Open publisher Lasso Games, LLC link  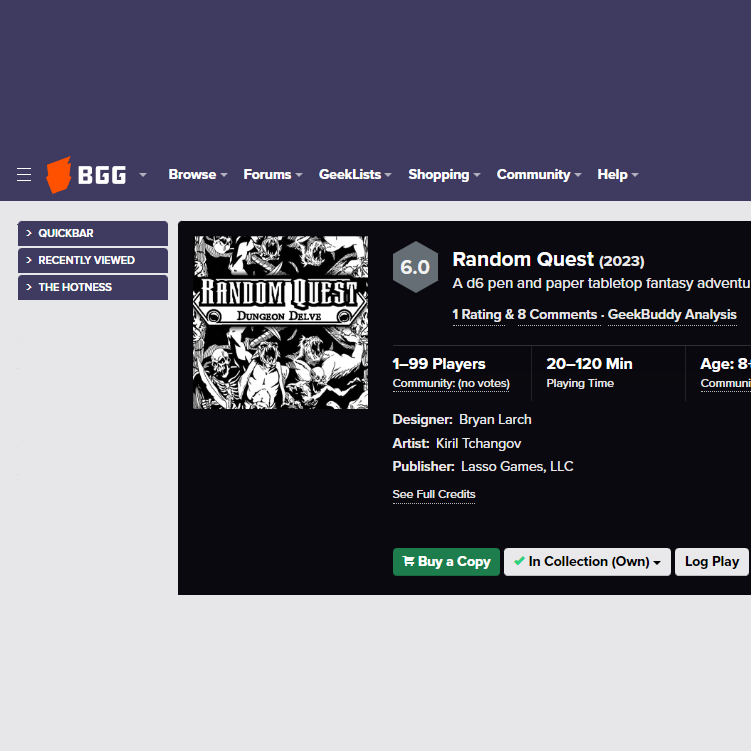(x=517, y=467)
